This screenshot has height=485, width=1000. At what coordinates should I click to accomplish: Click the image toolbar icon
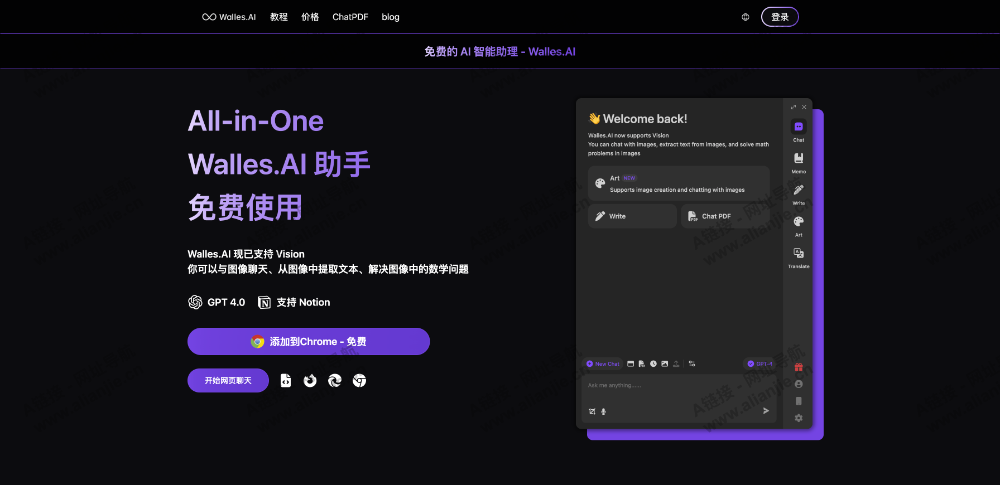(665, 364)
